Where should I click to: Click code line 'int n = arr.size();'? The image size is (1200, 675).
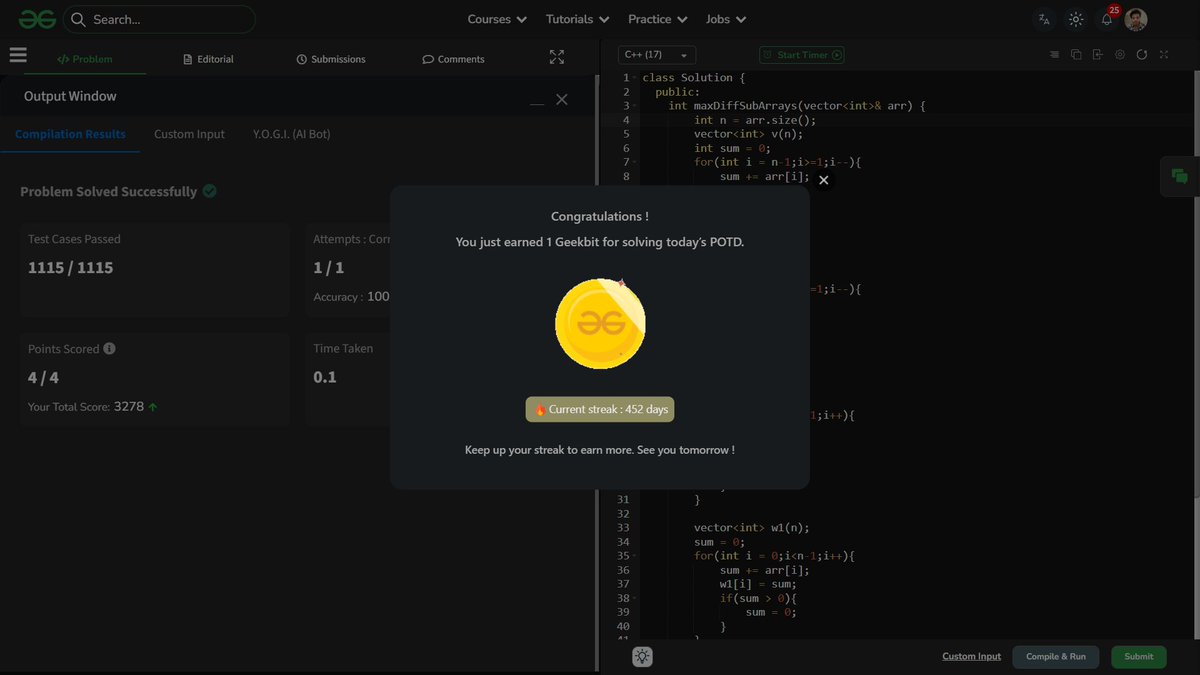[x=755, y=120]
